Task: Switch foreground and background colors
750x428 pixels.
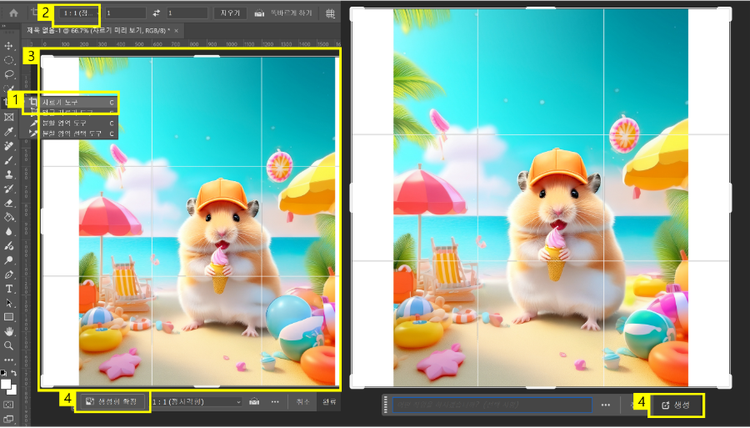Action: [x=14, y=373]
